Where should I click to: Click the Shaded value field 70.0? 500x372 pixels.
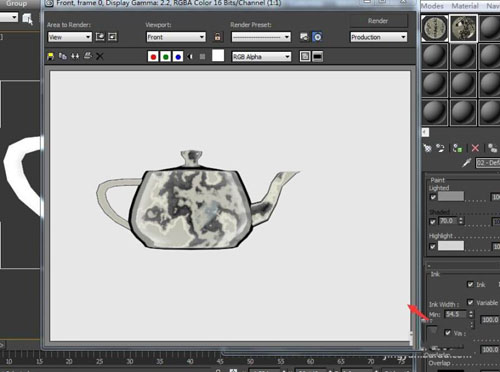pos(448,221)
